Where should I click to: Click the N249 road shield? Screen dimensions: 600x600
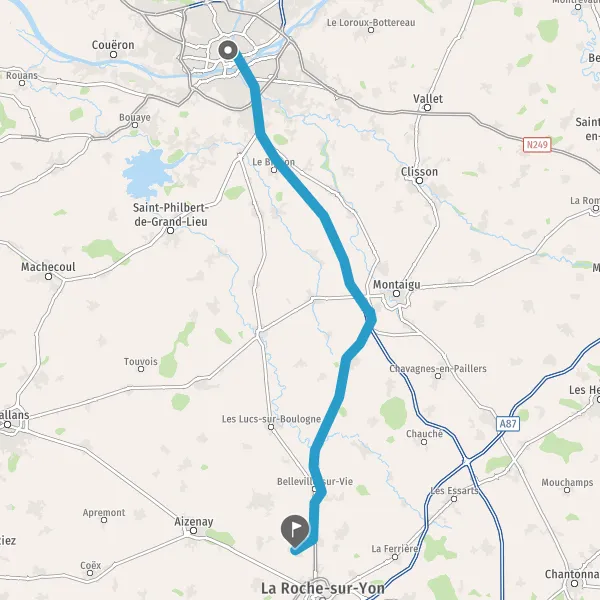point(537,145)
